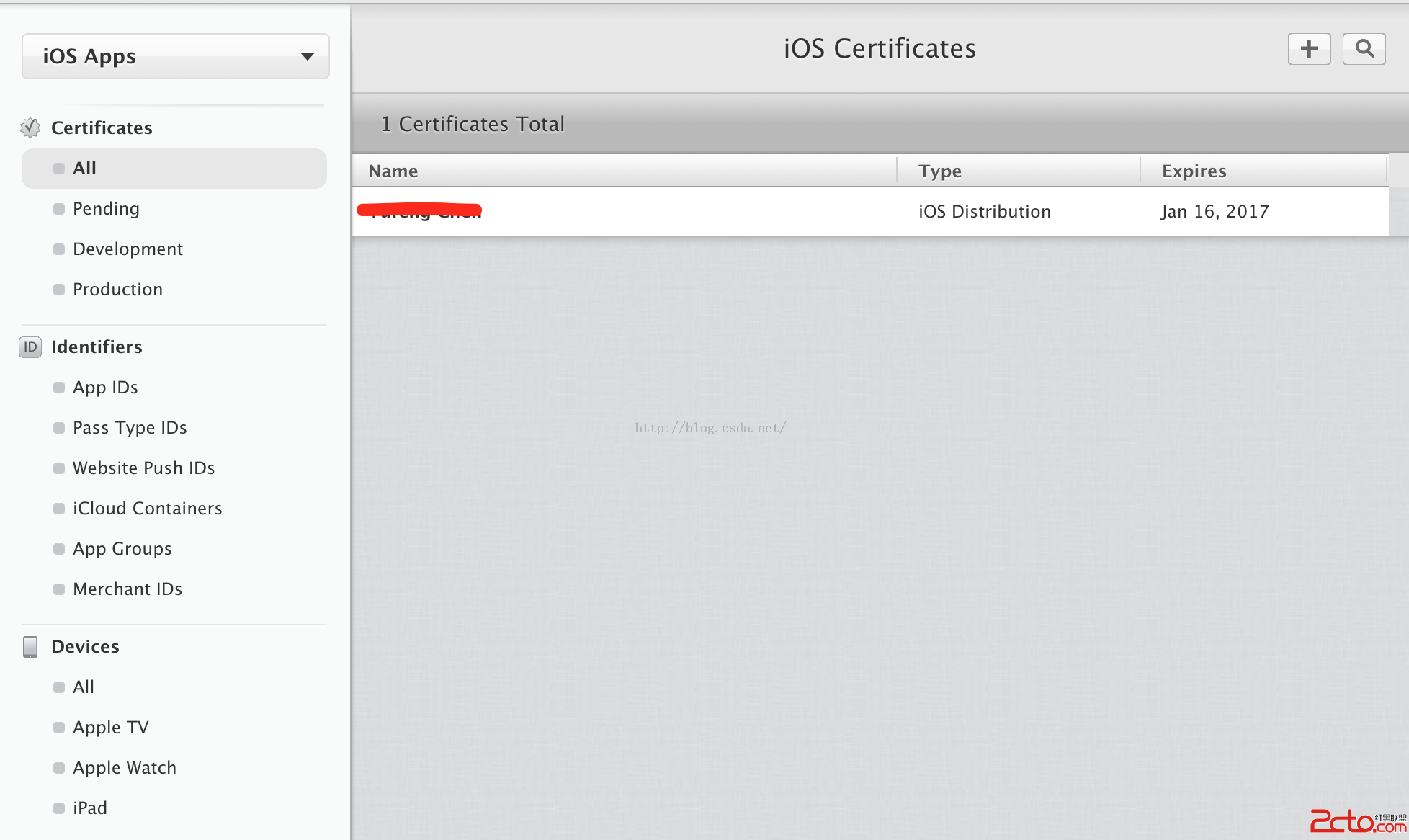Sort by Name column header
This screenshot has height=840, width=1409.
click(x=393, y=171)
